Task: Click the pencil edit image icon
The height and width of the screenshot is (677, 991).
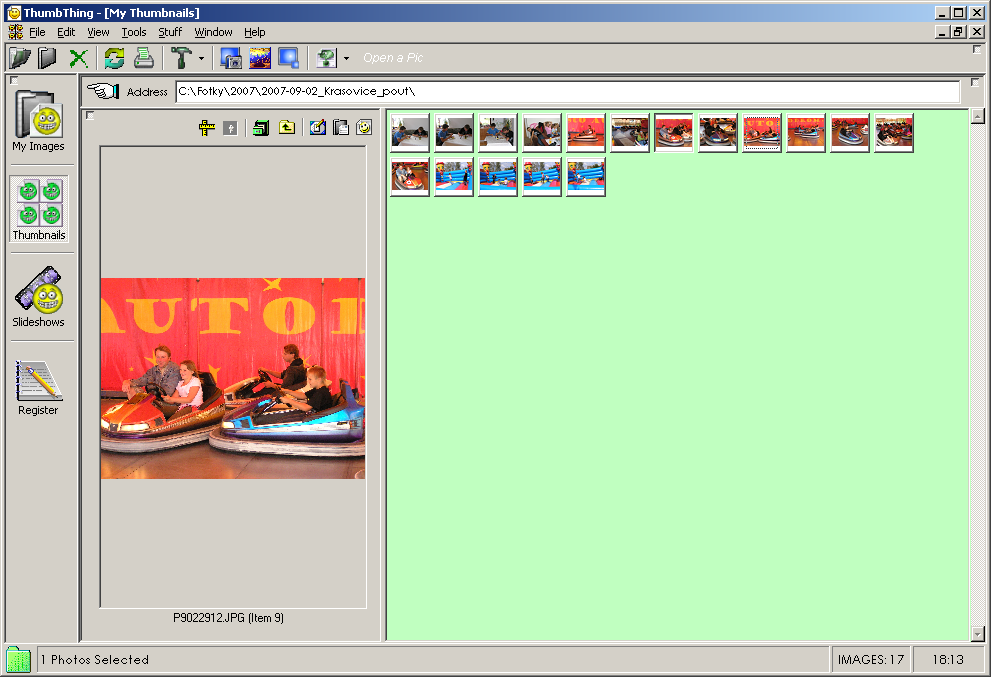Action: coord(318,128)
